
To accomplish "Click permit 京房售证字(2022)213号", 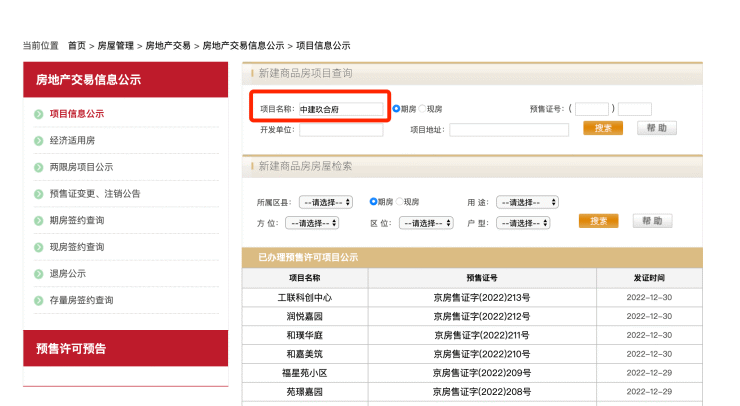I will click(481, 298).
